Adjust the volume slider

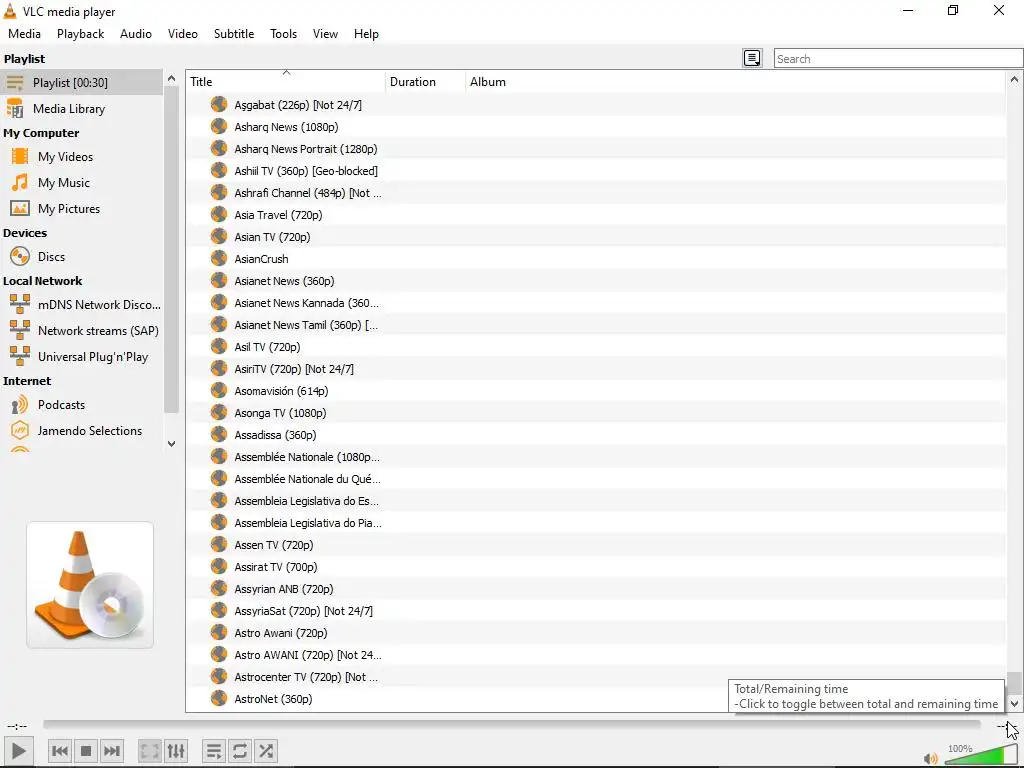click(980, 755)
